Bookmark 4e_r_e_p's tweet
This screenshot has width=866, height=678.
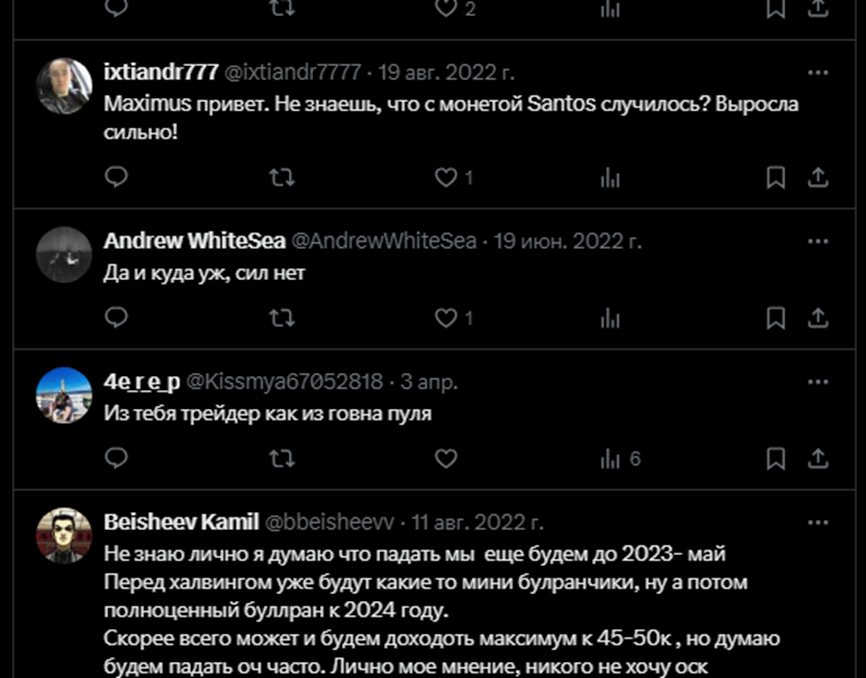(775, 458)
